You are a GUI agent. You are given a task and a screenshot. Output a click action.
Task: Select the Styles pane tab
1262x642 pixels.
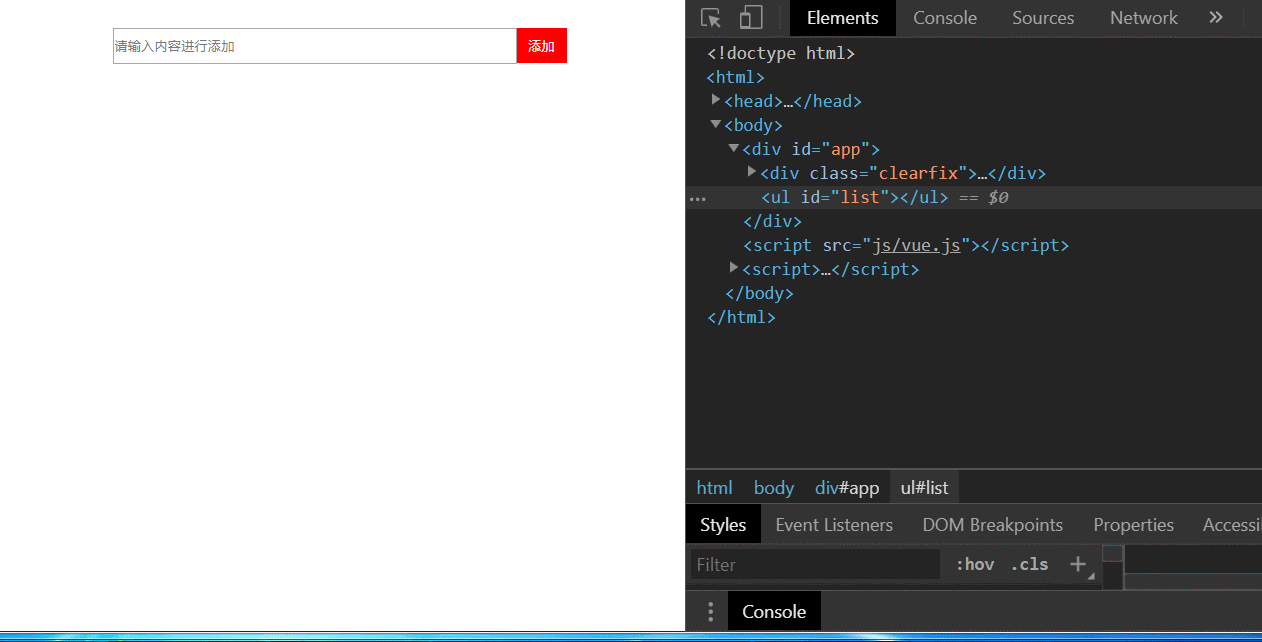click(723, 525)
